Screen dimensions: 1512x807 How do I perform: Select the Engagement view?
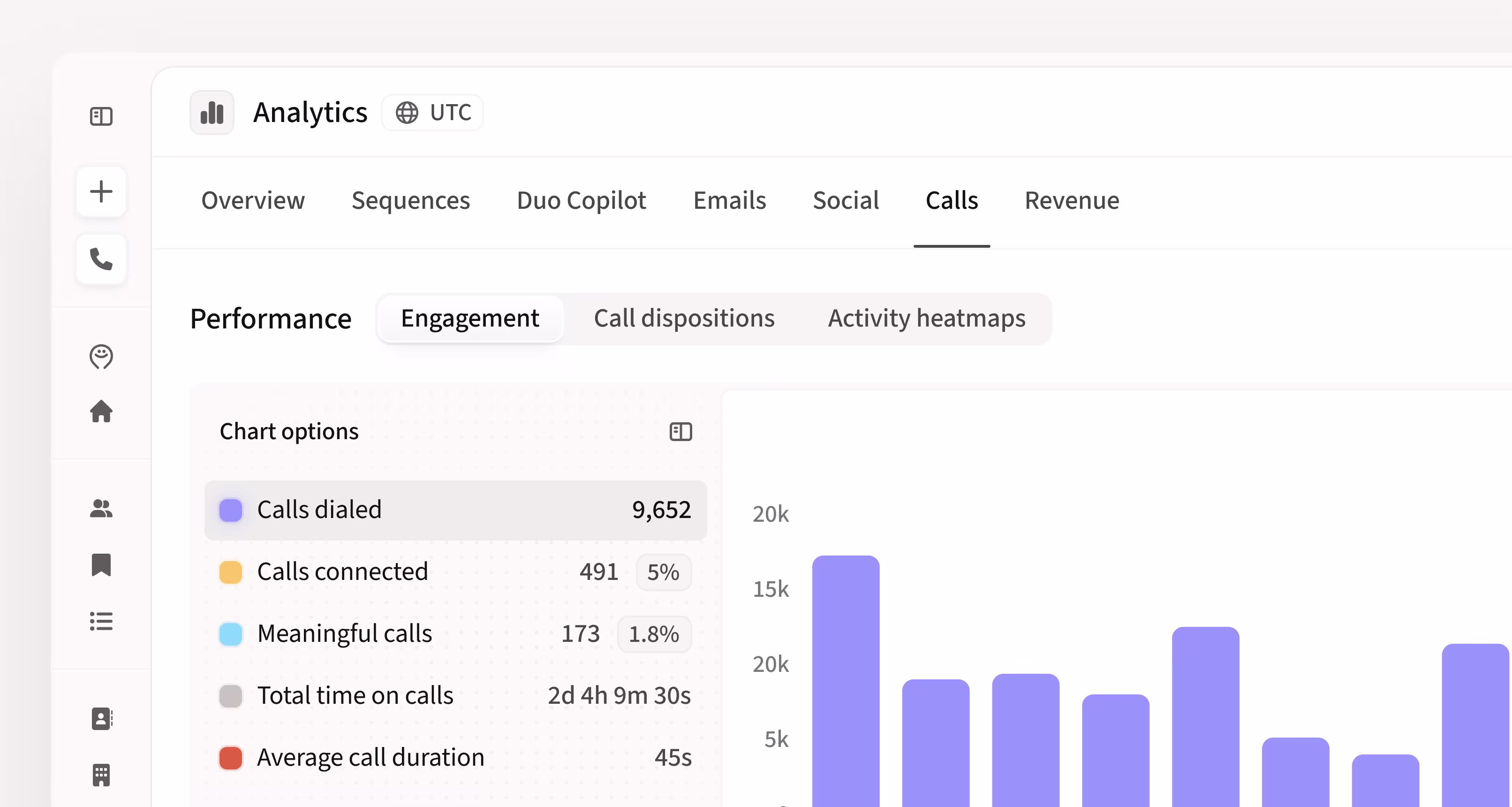470,318
